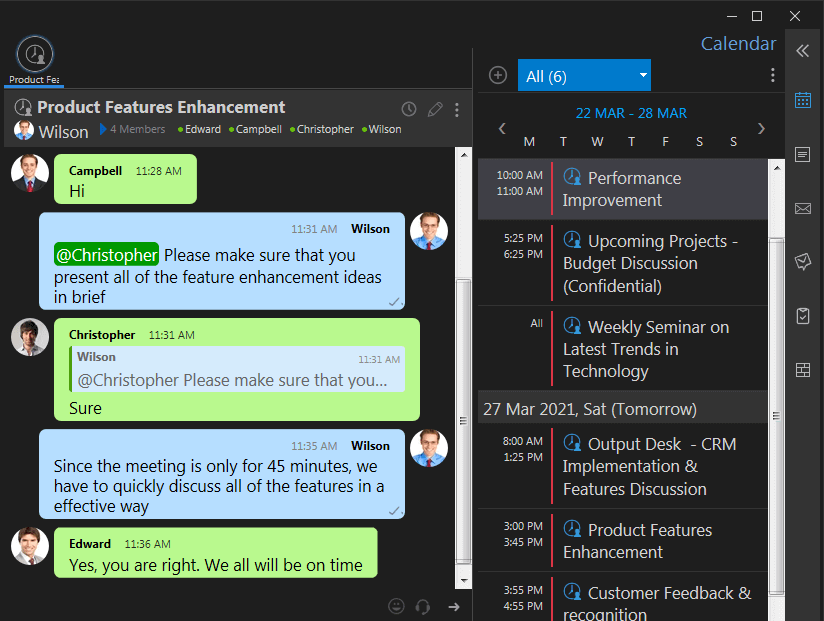Click Wilson's profile picture in header
The height and width of the screenshot is (621, 824).
click(x=24, y=130)
